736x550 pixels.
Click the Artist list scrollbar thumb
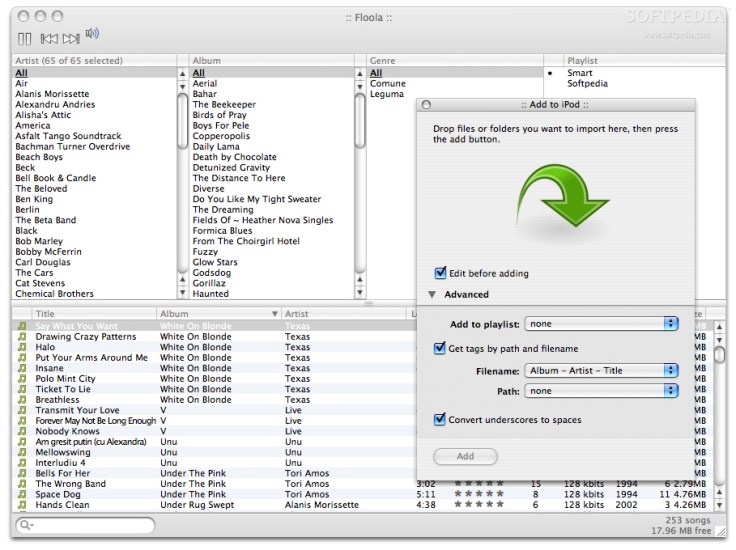(182, 120)
